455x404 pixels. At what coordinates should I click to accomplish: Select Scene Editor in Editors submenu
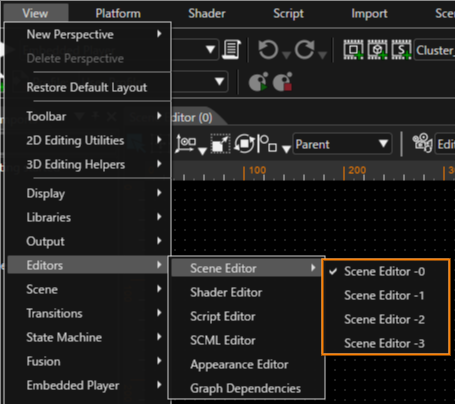(246, 268)
